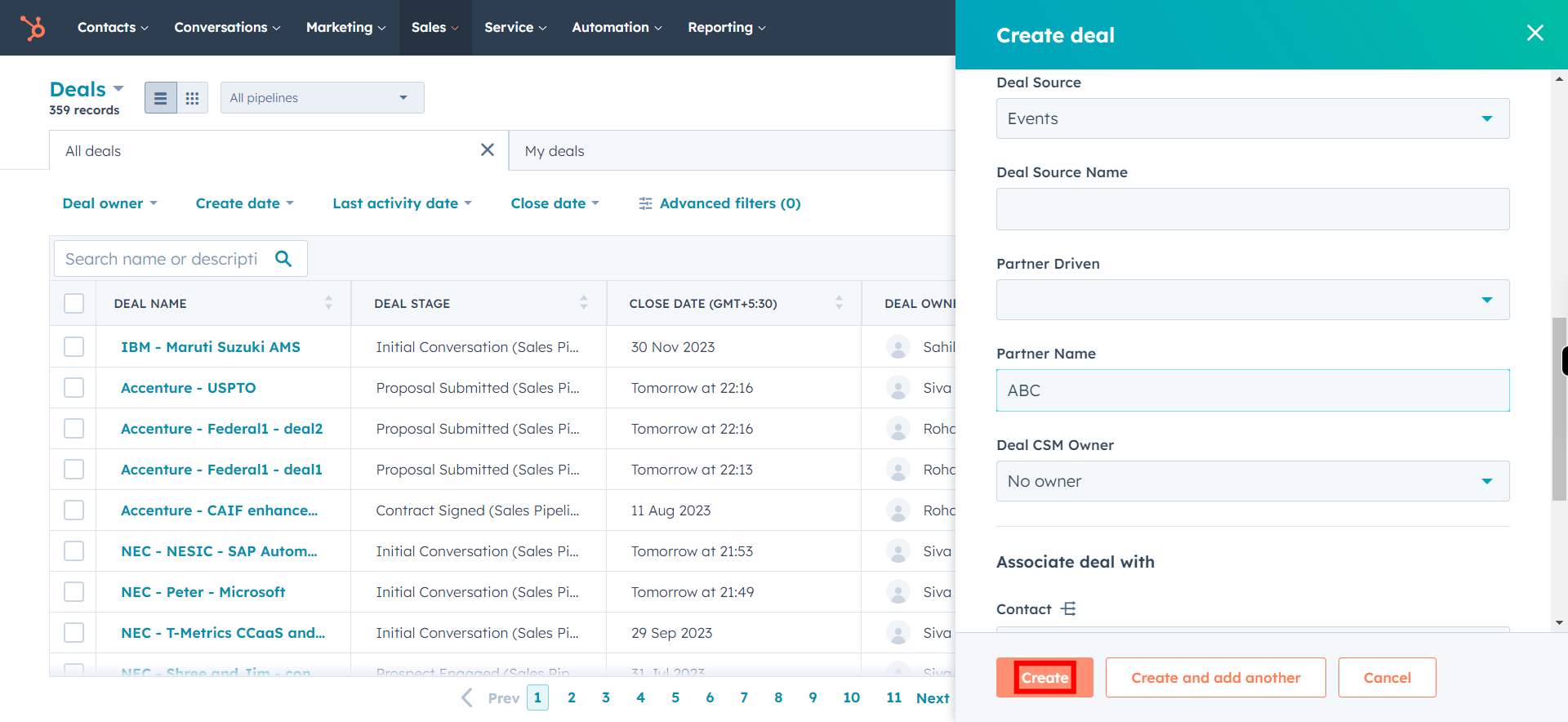Open the Deal CSM Owner dropdown

coord(1253,481)
